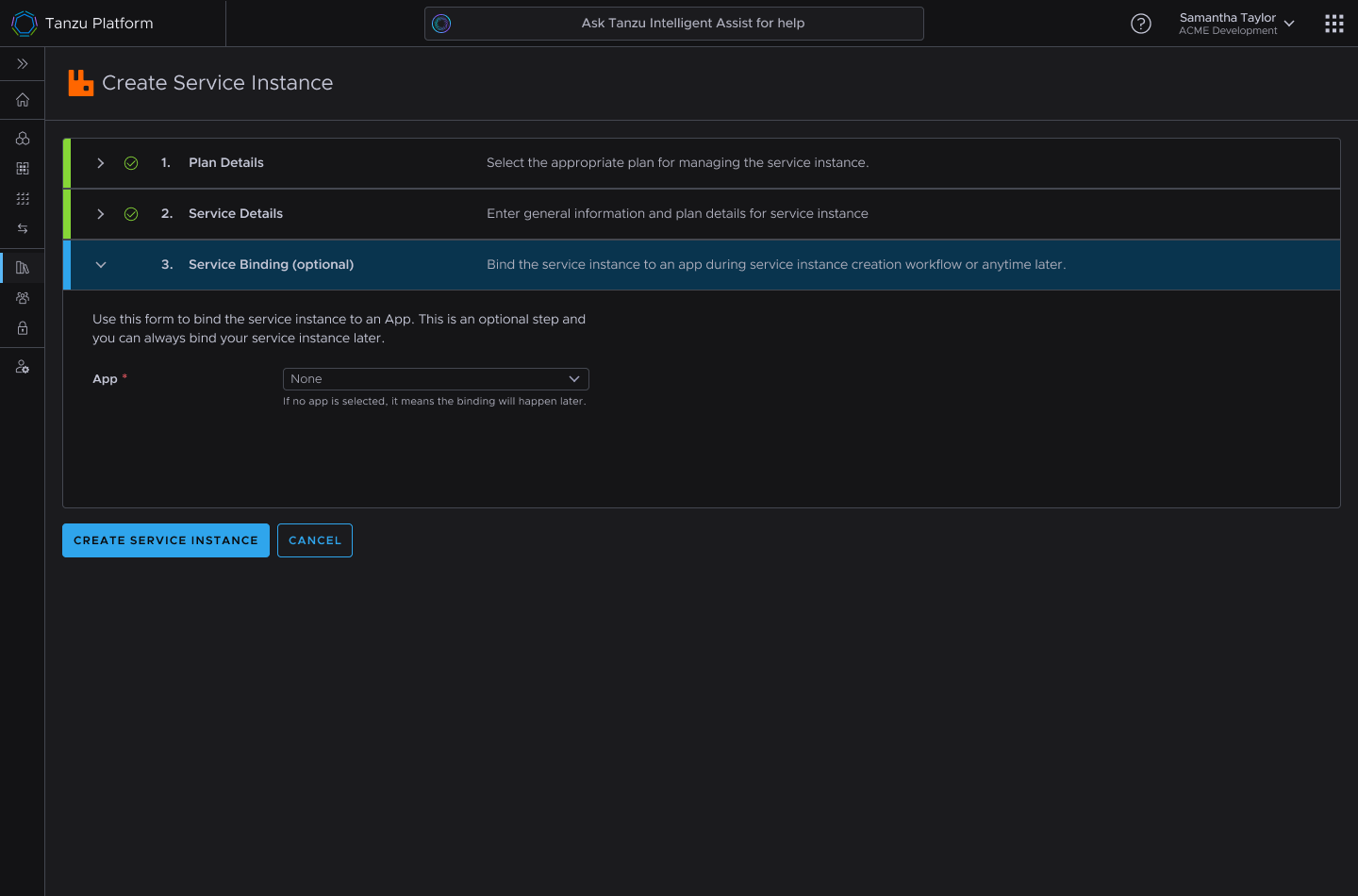Focus the Ask Tanzu Intelligent Assist field

click(x=674, y=24)
